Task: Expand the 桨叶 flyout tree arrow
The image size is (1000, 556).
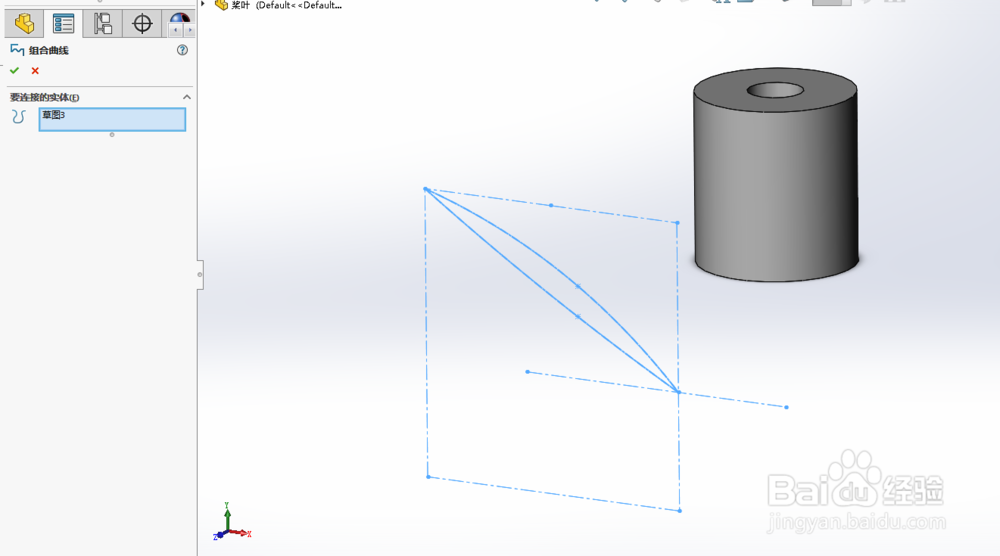Action: tap(203, 4)
